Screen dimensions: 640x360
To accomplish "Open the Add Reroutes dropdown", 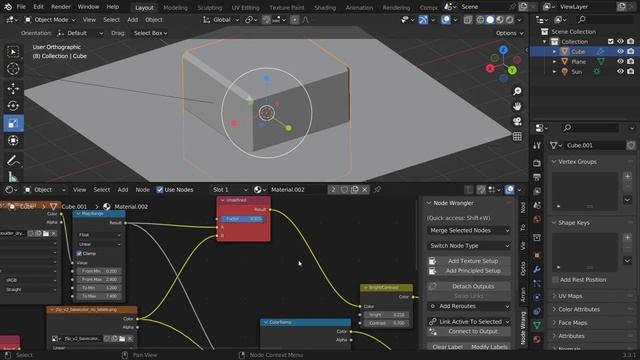I will [x=469, y=306].
